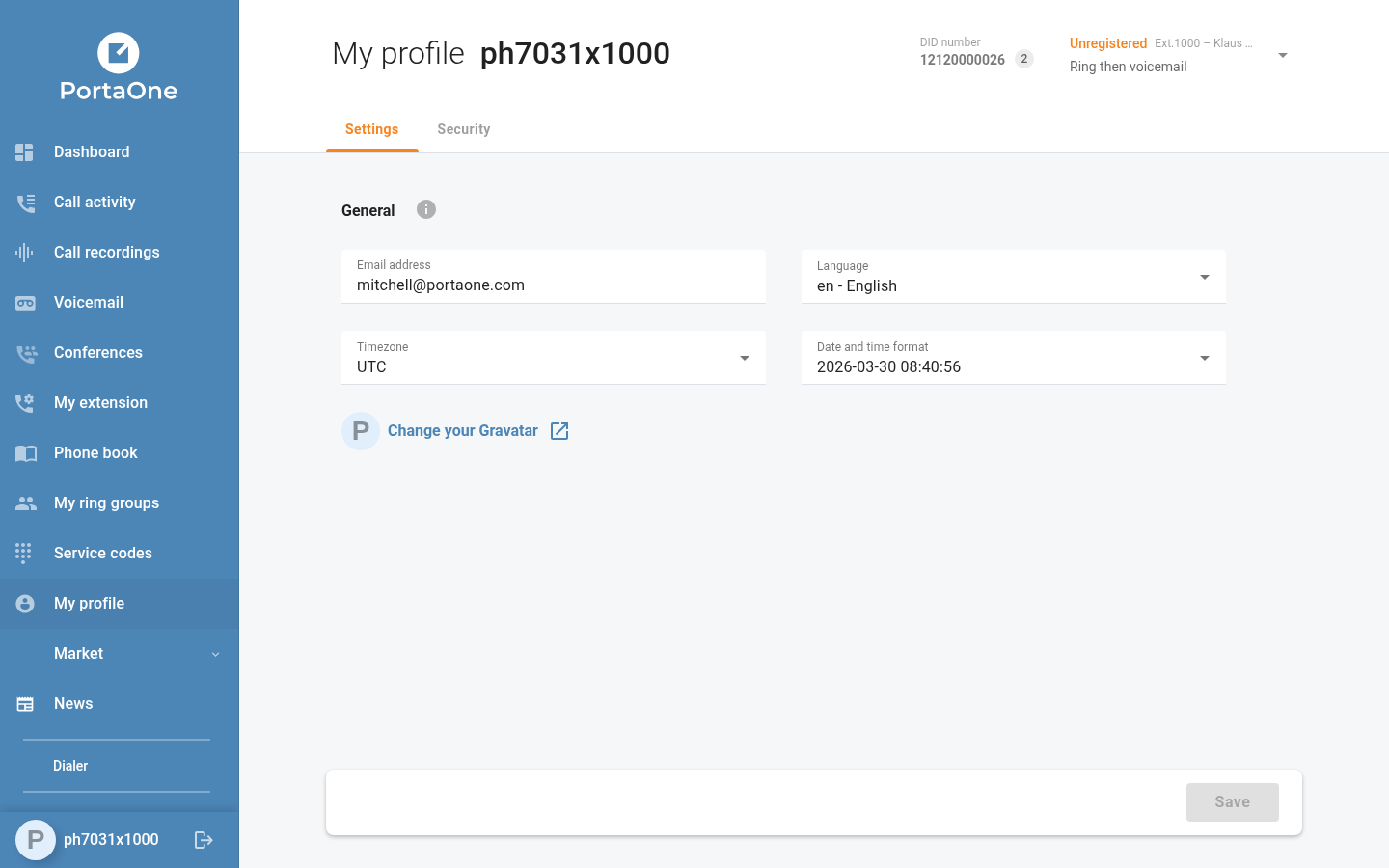This screenshot has height=868, width=1389.
Task: Click the Phone book icon in sidebar
Action: [x=25, y=453]
